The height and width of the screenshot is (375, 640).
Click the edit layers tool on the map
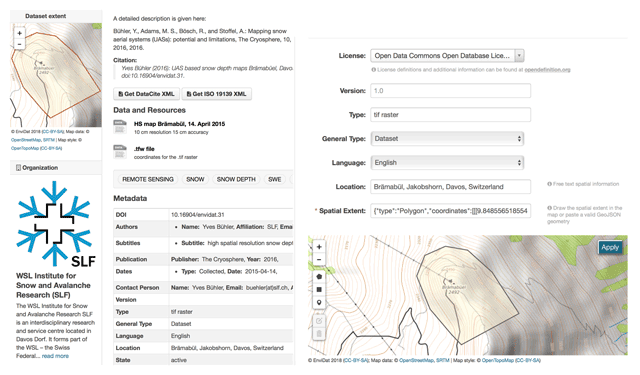point(319,321)
